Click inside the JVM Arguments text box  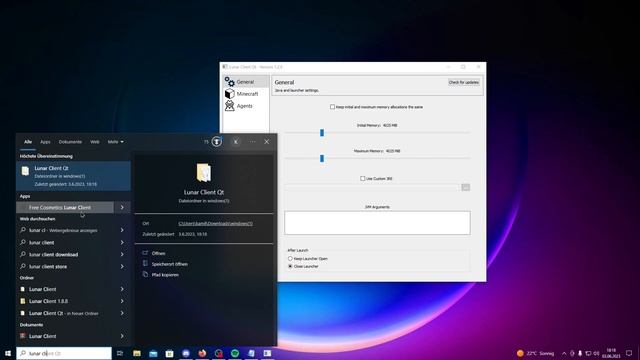(377, 223)
